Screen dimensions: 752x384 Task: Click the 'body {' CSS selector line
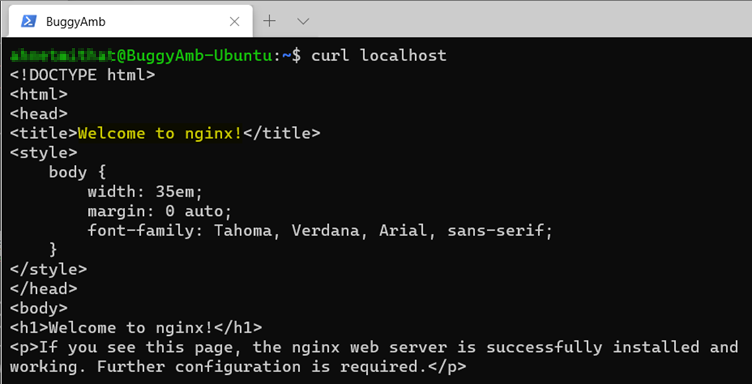tap(77, 172)
